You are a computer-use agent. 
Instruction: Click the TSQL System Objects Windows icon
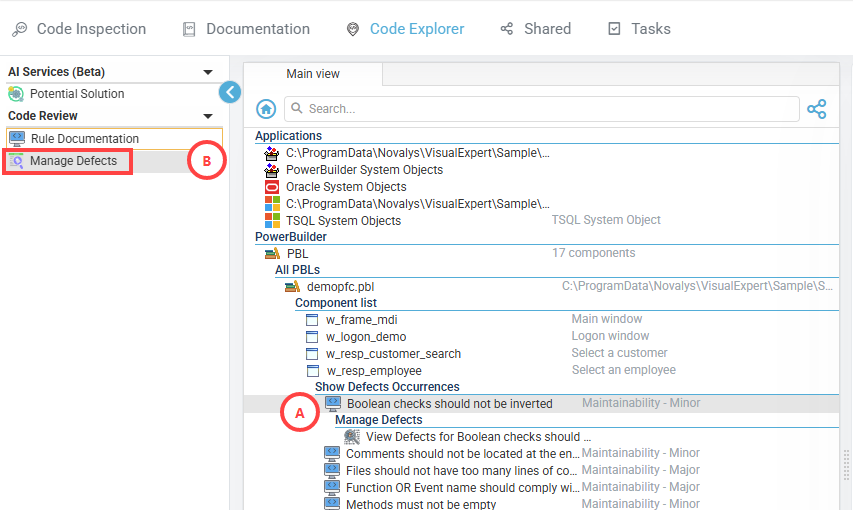coord(272,220)
